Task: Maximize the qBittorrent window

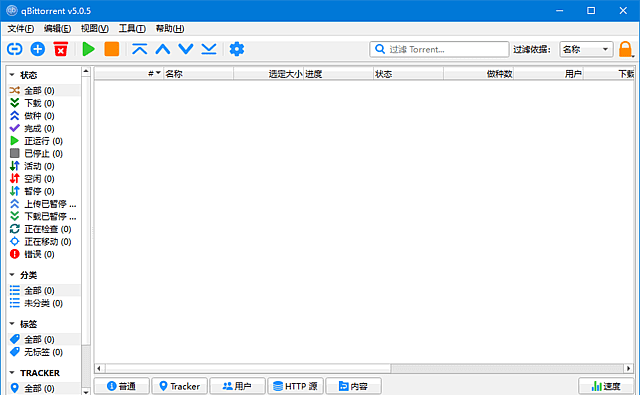Action: pos(591,11)
